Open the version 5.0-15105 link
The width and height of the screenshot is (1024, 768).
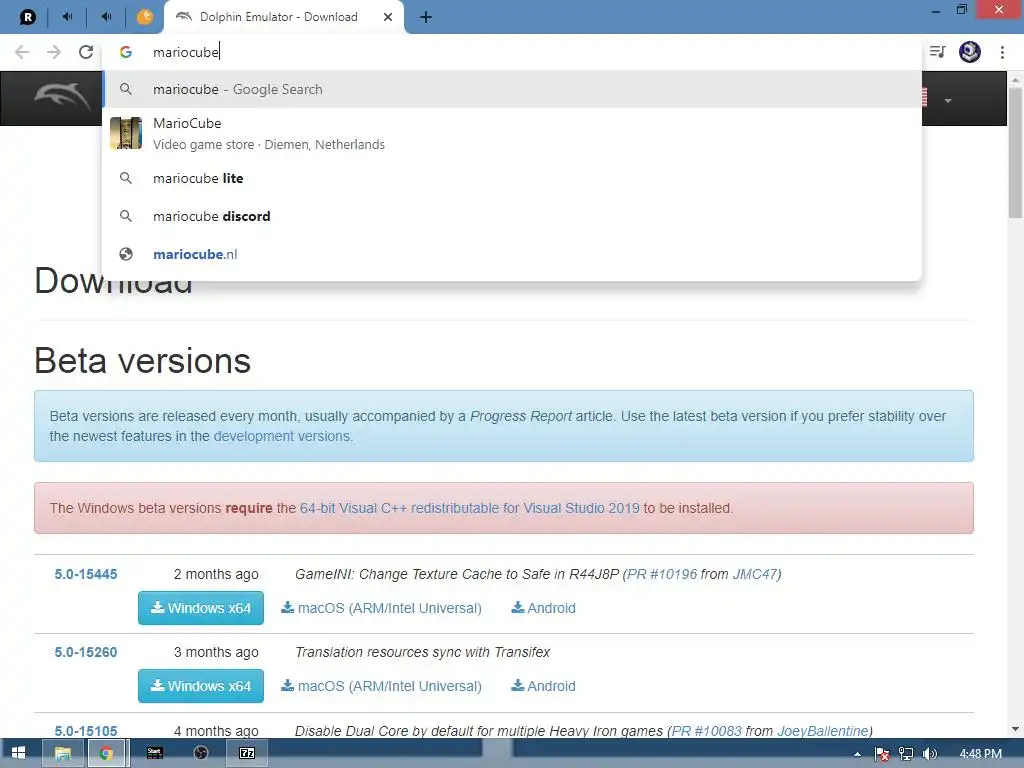tap(86, 731)
